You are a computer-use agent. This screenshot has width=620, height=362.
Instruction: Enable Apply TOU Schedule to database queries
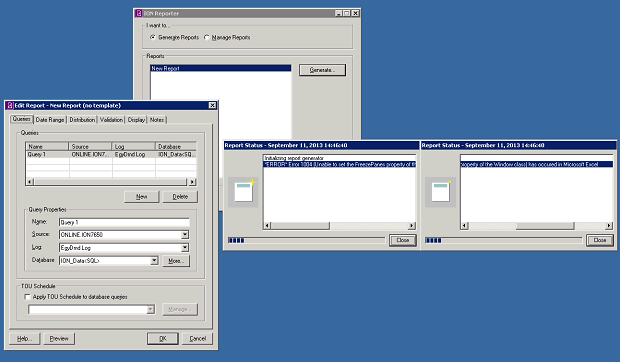(27, 296)
